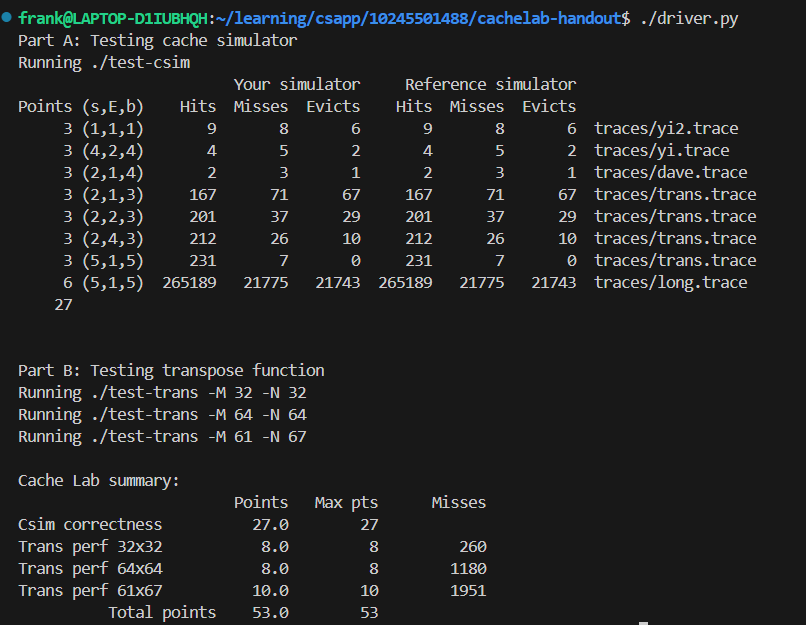The height and width of the screenshot is (625, 806).
Task: Click the 'Reference simulator' column header
Action: coord(490,84)
